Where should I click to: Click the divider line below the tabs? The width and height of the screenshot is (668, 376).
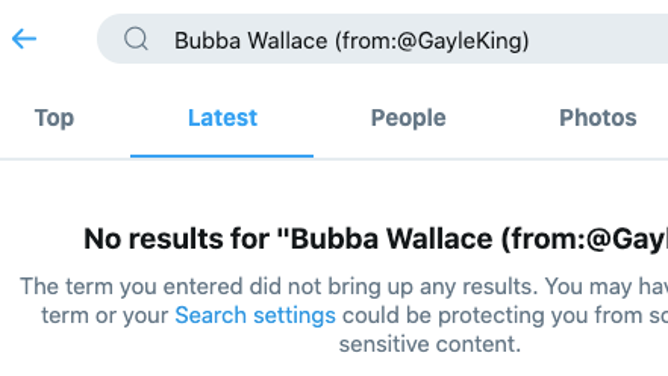click(334, 160)
